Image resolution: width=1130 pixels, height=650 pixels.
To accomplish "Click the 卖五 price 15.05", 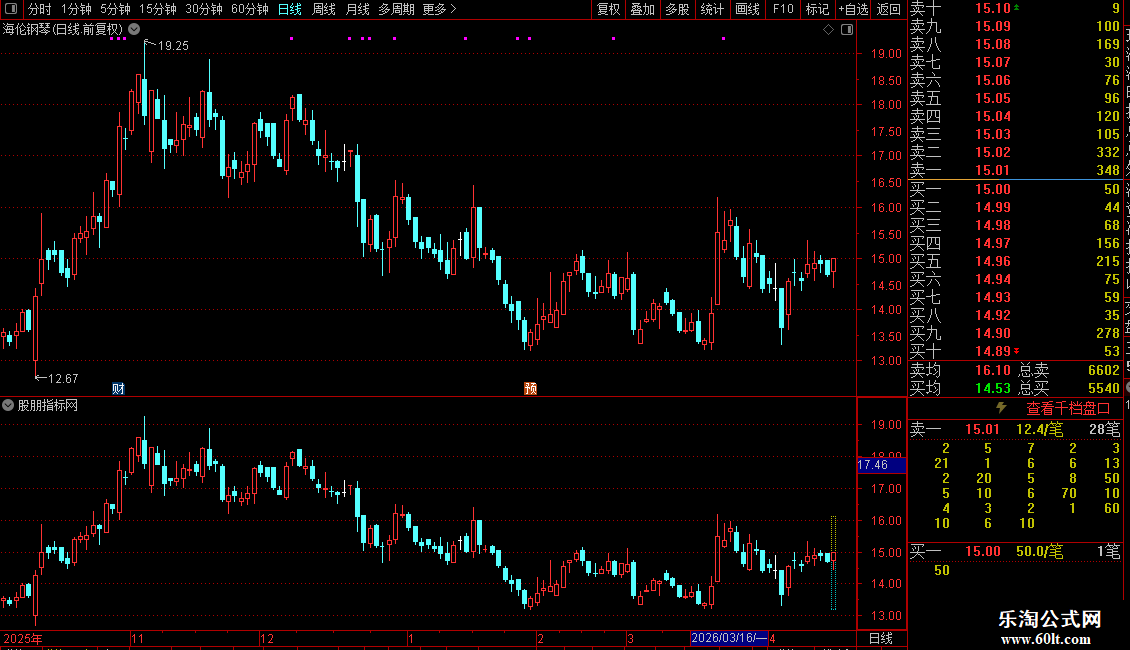I will tap(992, 98).
